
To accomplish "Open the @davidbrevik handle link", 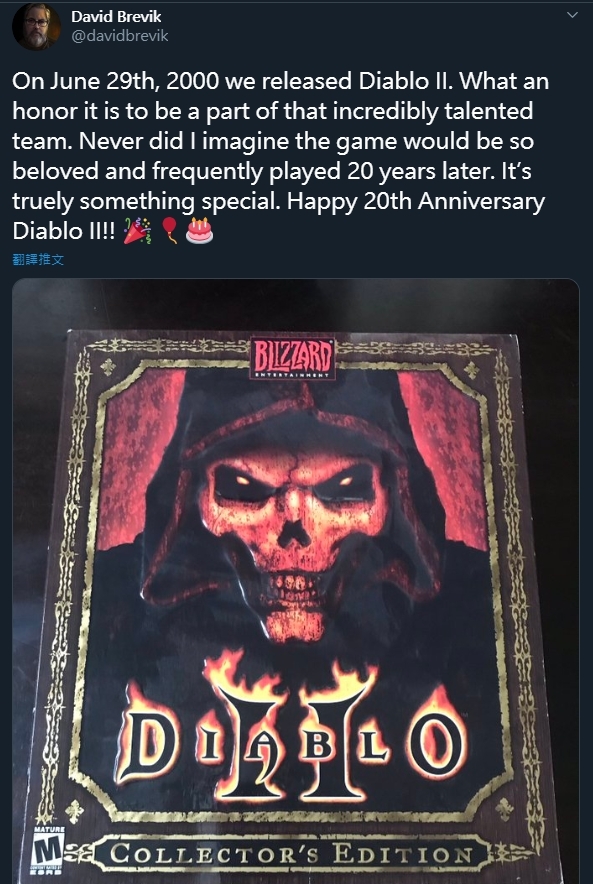I will tap(120, 36).
